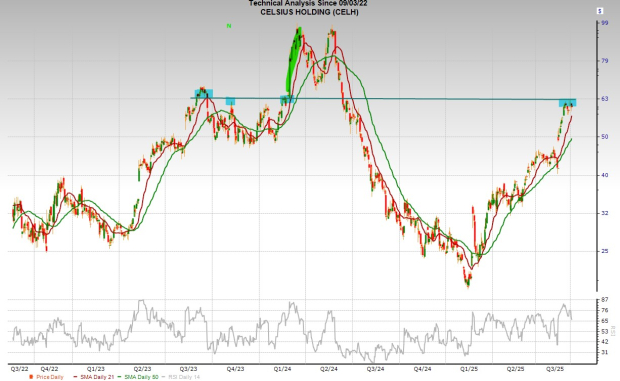Click the Q1/25 time axis label
The width and height of the screenshot is (620, 381).
point(469,369)
